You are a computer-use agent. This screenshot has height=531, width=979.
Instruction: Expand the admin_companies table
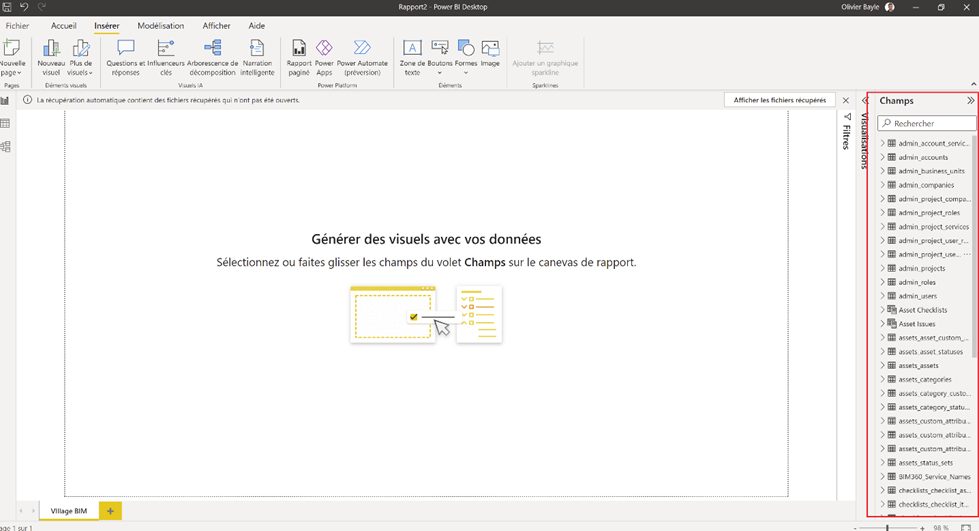pyautogui.click(x=883, y=185)
